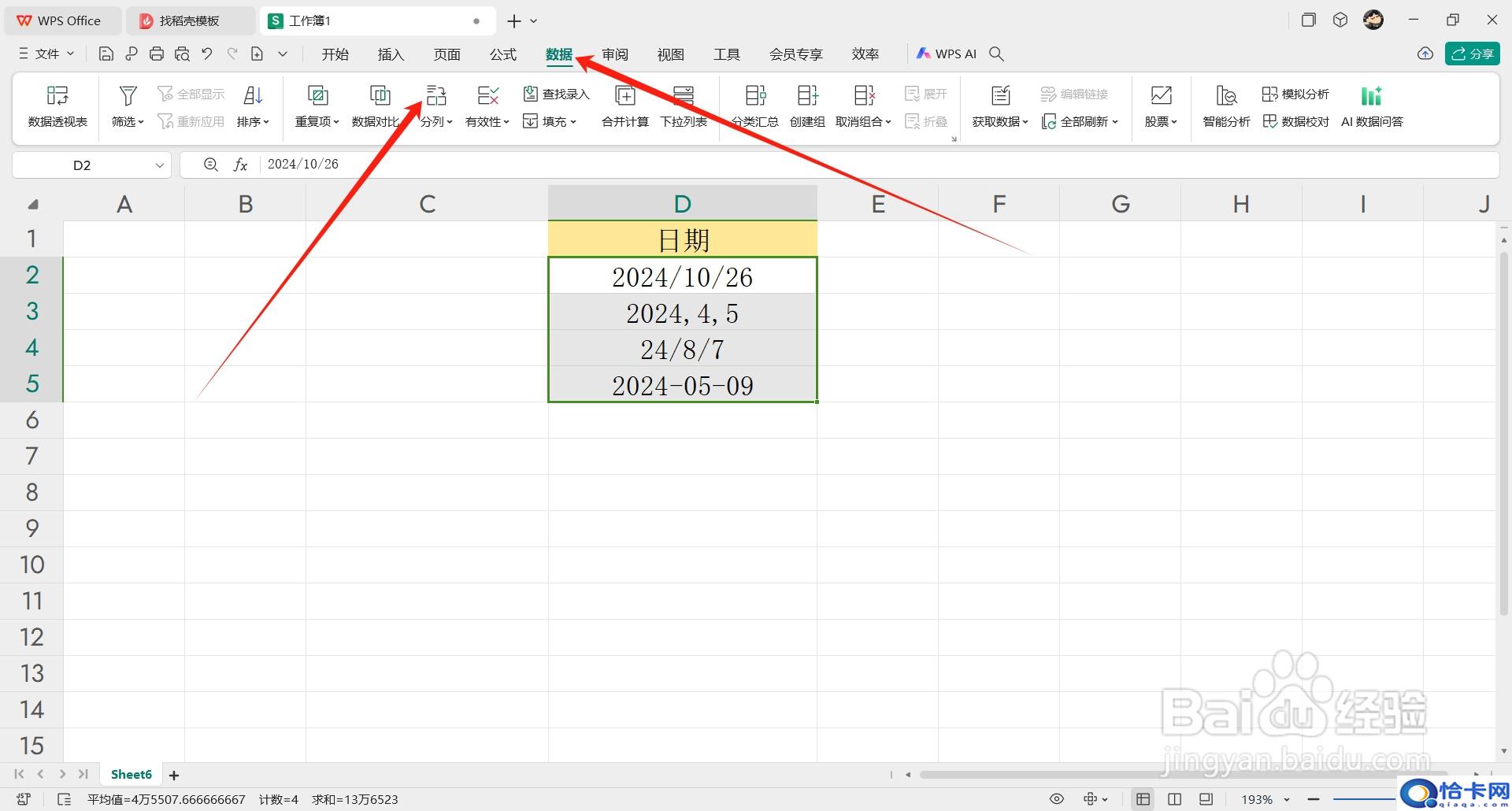
Task: Click the 筛选 filter funnel icon
Action: click(128, 95)
